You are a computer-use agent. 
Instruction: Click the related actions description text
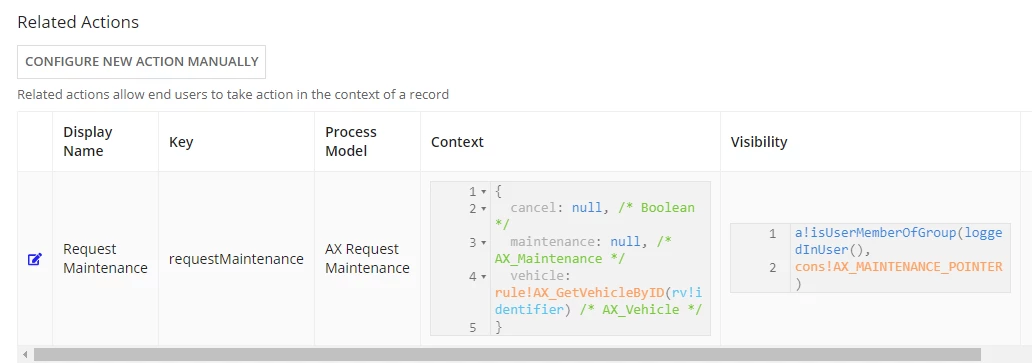(233, 95)
